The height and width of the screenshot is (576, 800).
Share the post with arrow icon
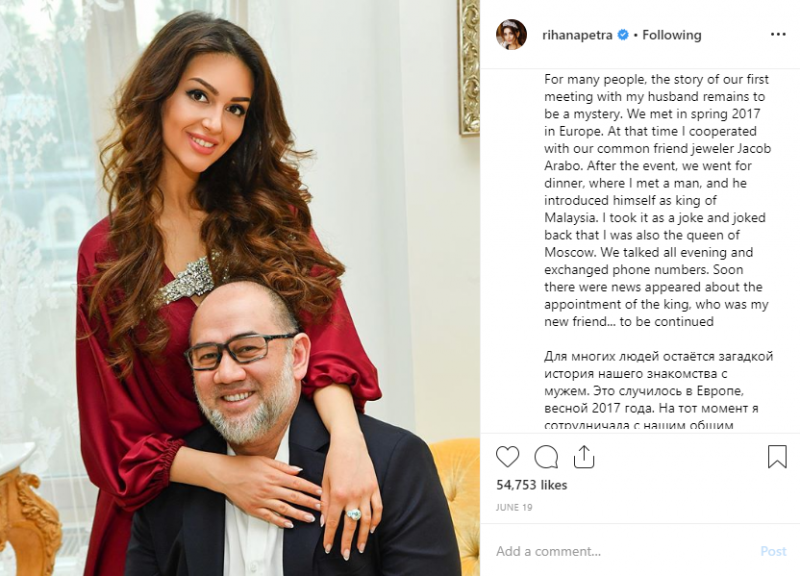tap(584, 457)
